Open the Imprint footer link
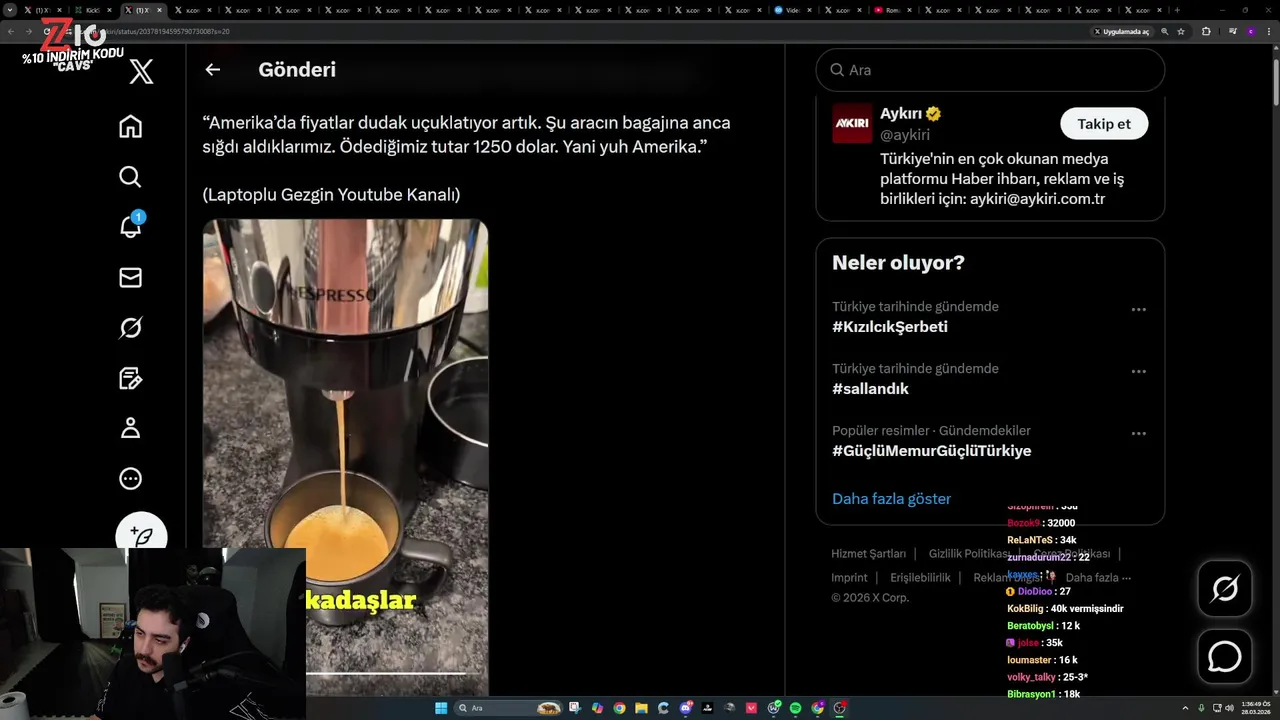 849,577
